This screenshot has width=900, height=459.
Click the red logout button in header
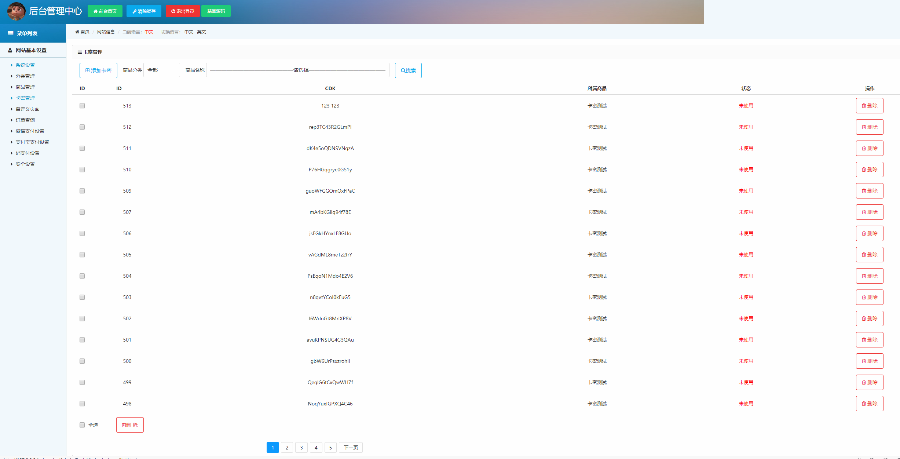point(183,11)
